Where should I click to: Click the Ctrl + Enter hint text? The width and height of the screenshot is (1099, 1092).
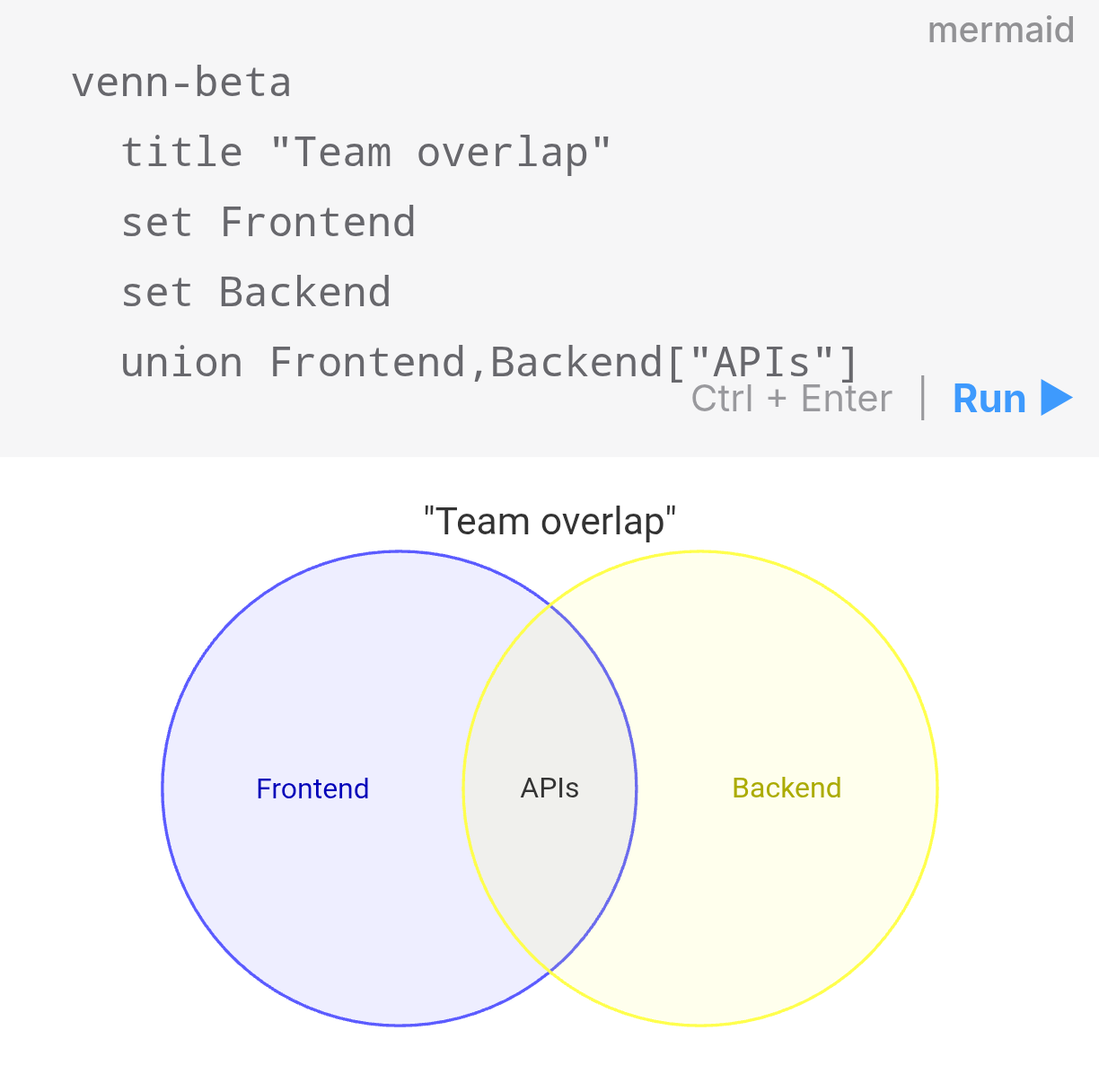tap(792, 398)
